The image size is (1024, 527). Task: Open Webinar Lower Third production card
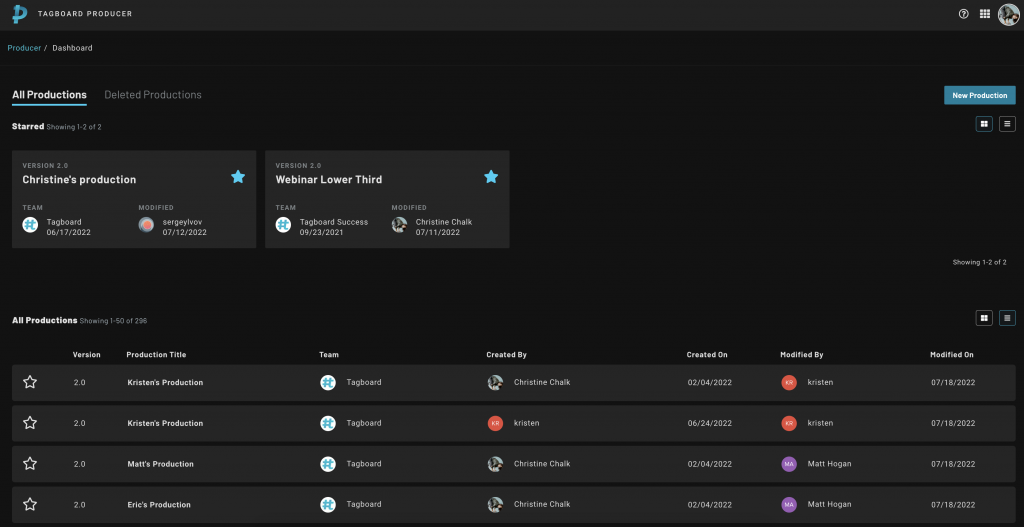[x=387, y=199]
